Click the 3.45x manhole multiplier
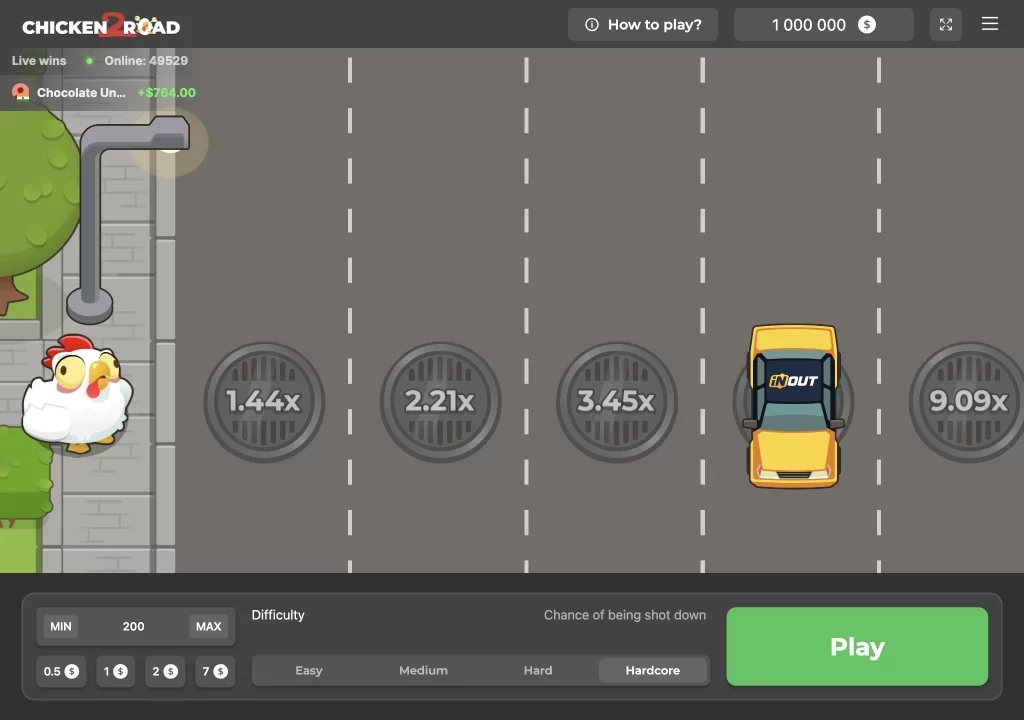The height and width of the screenshot is (720, 1024). [x=616, y=402]
